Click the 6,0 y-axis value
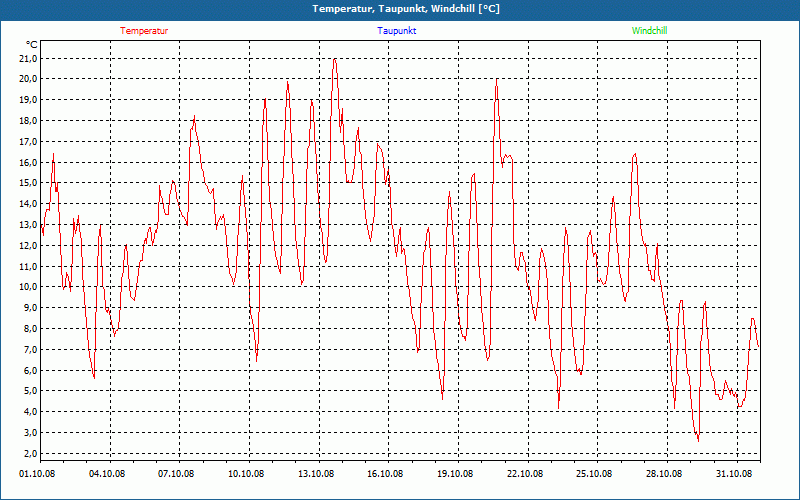The height and width of the screenshot is (500, 800). point(30,370)
